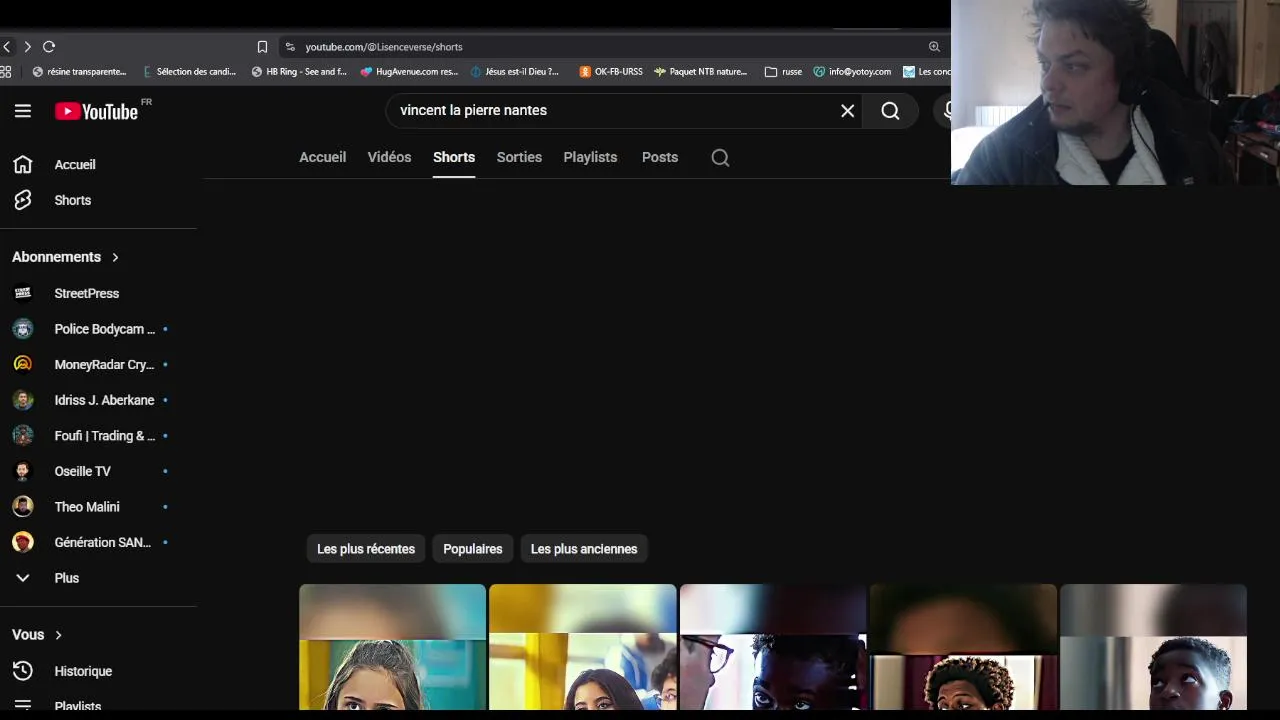This screenshot has width=1280, height=720.
Task: Open info@yotoy.com bookmark
Action: click(852, 72)
